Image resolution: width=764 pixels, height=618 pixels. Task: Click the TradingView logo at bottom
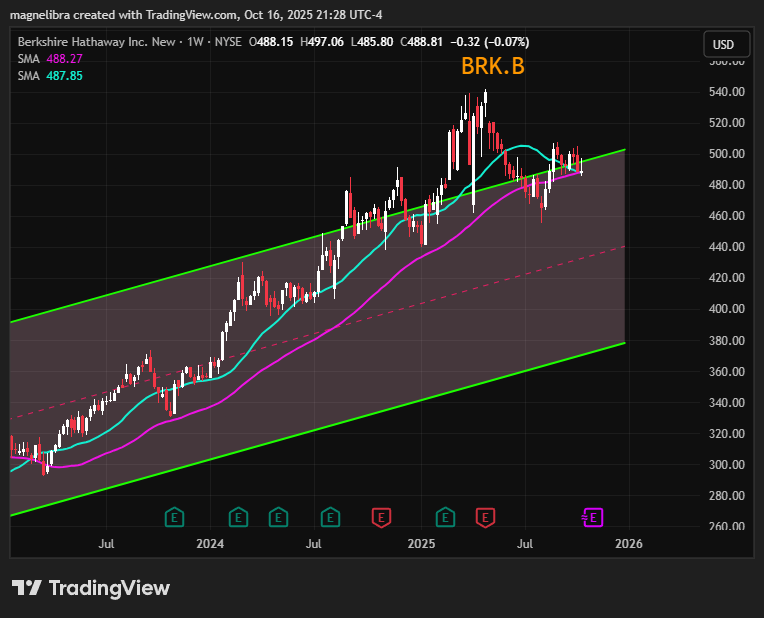(x=91, y=588)
